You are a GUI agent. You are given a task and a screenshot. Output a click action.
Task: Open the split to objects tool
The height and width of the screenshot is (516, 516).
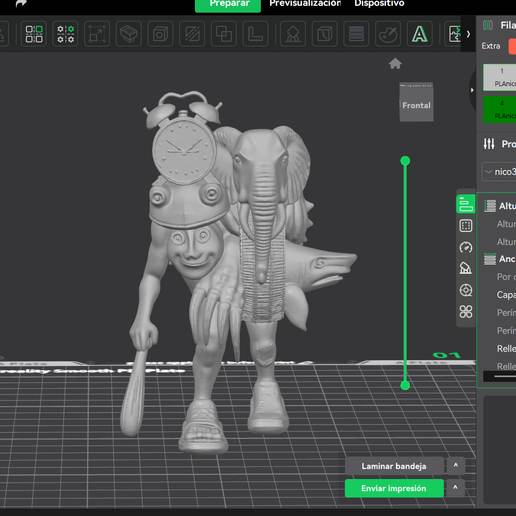[65, 34]
